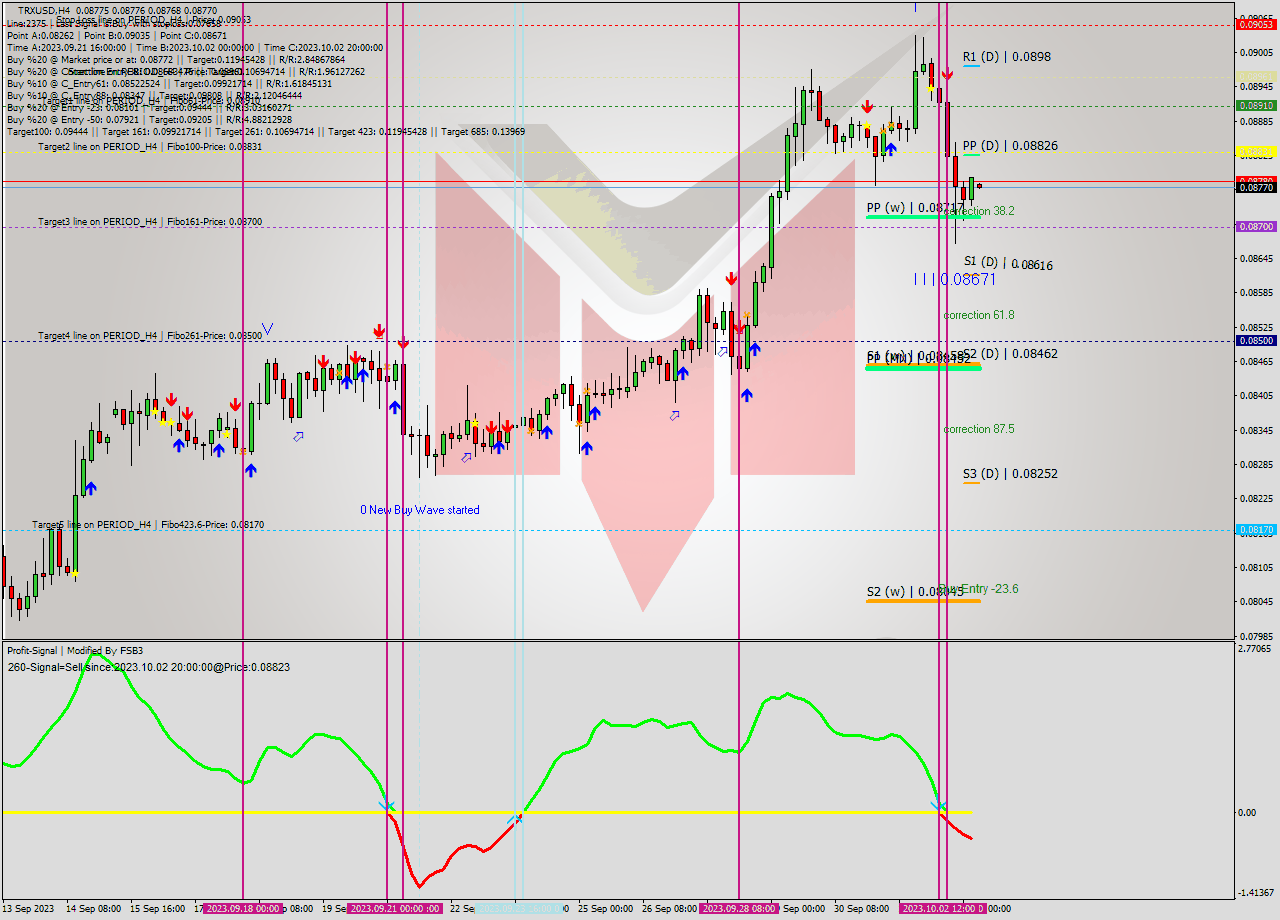Click the 30 Sep 08:00 time axis label
The image size is (1280, 920).
[861, 909]
